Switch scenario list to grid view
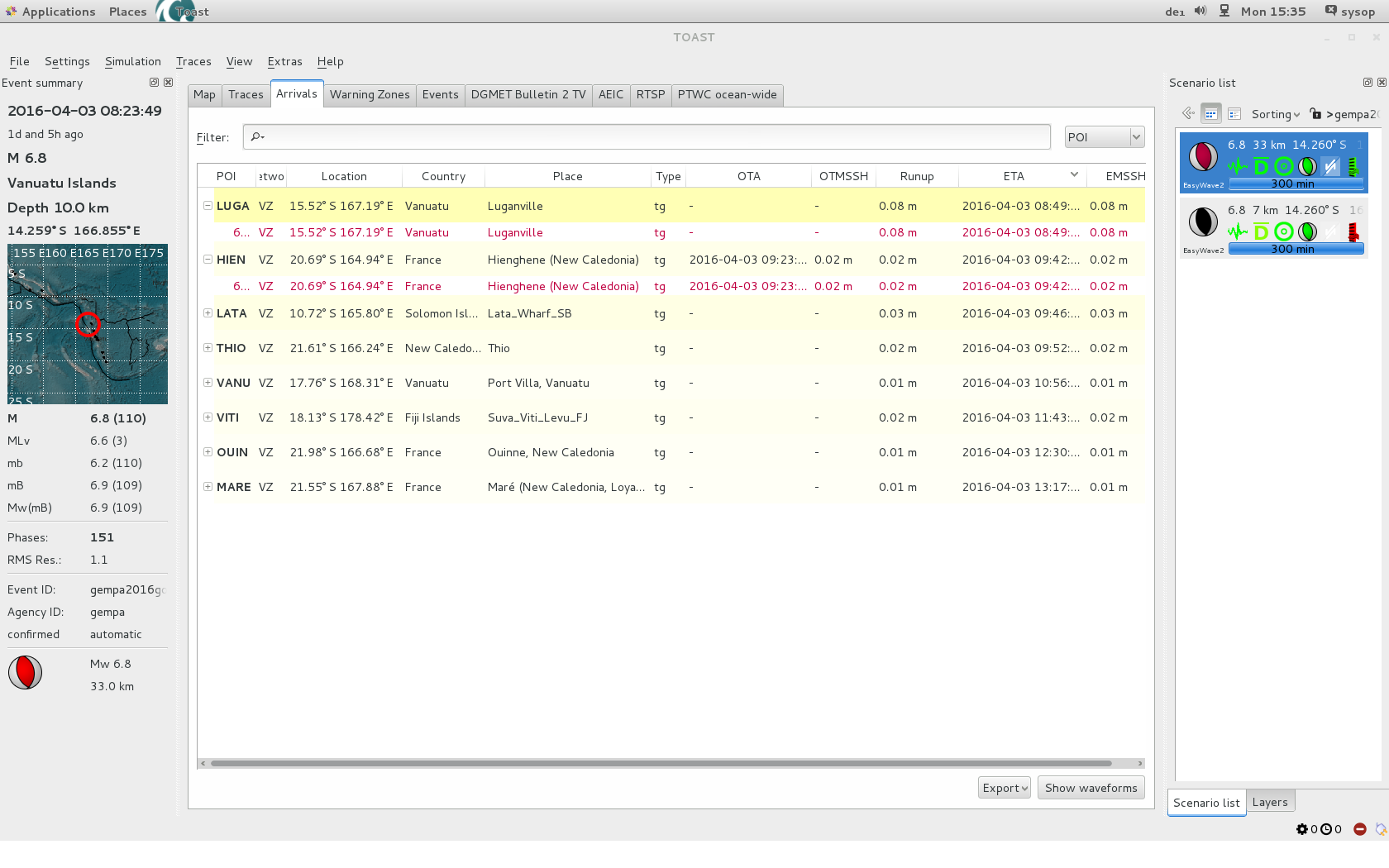The width and height of the screenshot is (1389, 868). (1211, 114)
